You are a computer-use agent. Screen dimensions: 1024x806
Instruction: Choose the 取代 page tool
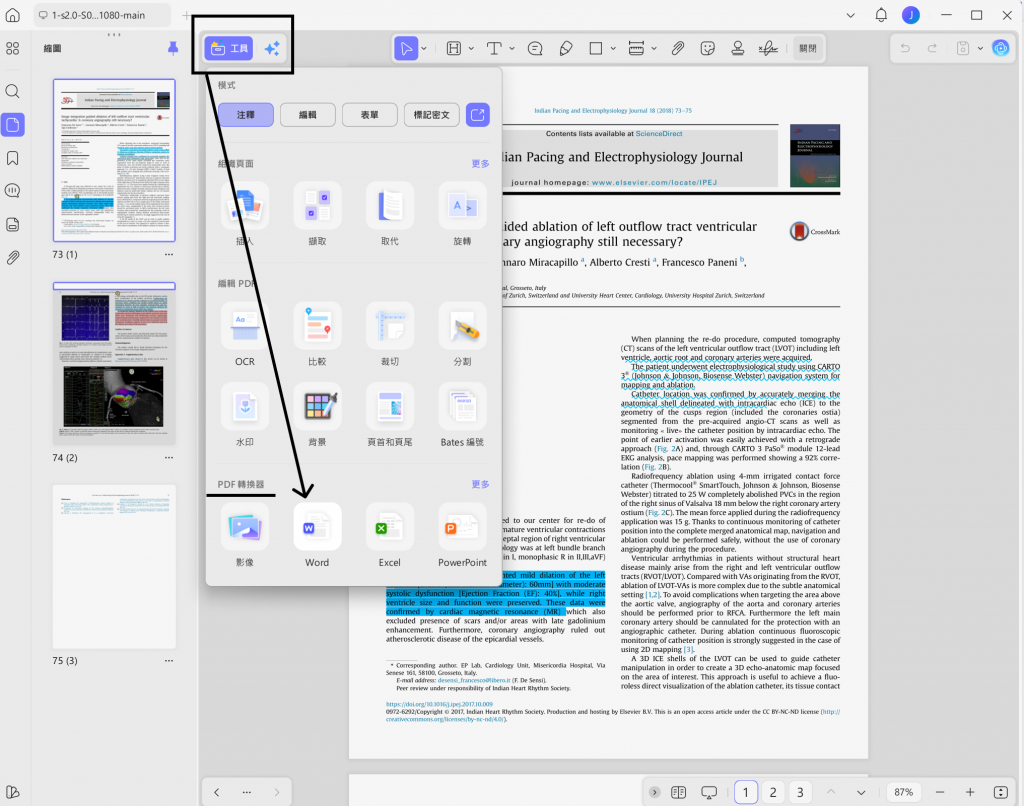click(390, 215)
